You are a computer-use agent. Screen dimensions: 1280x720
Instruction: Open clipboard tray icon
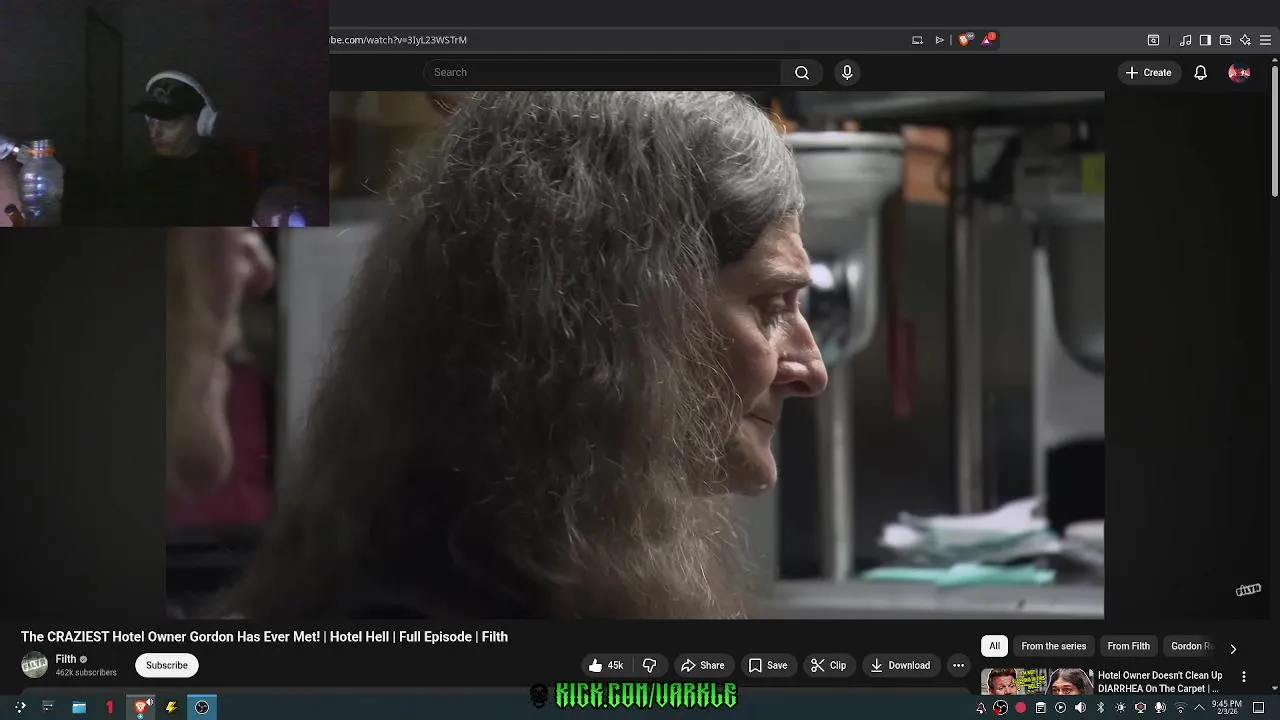(x=1040, y=708)
